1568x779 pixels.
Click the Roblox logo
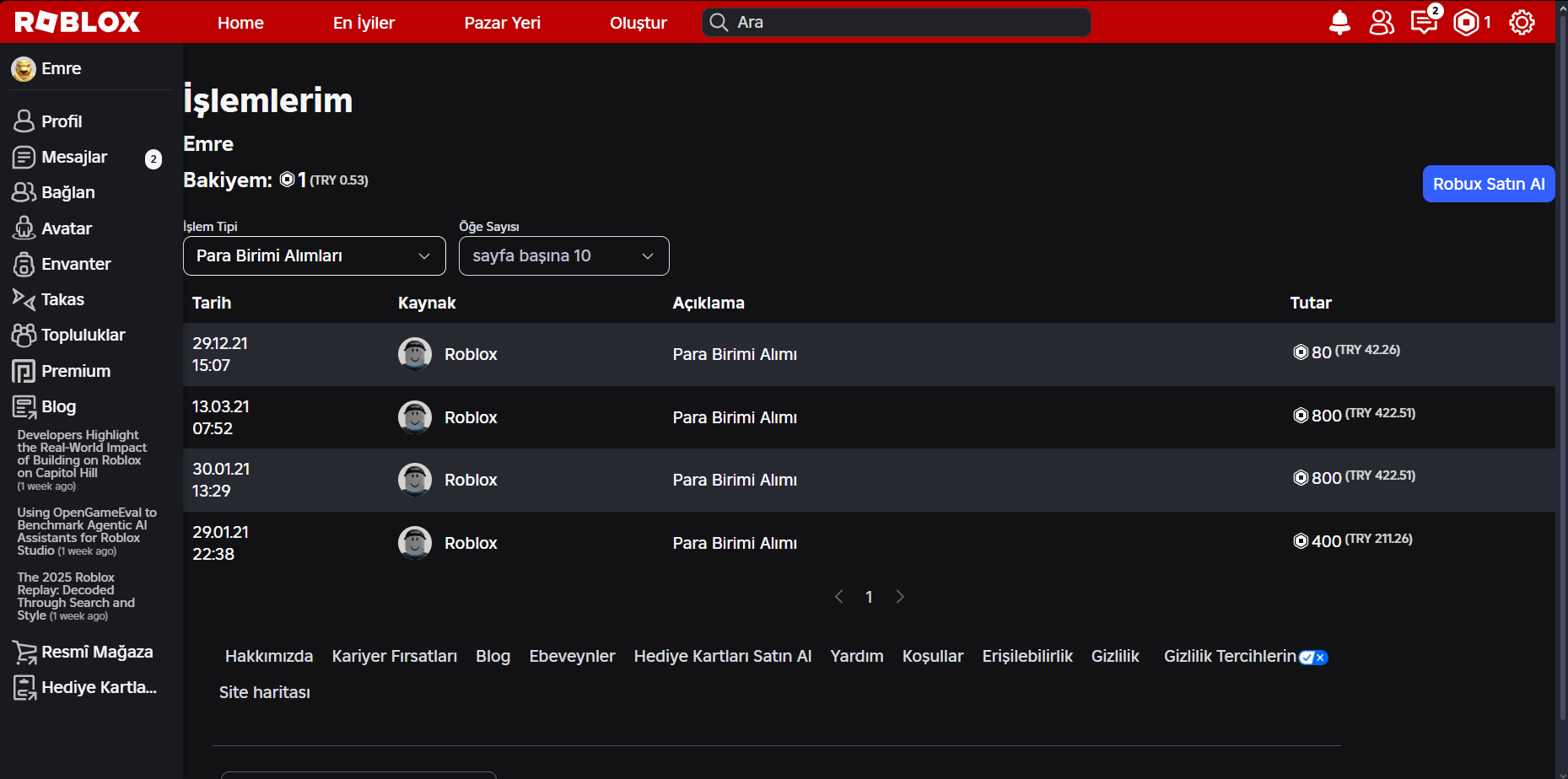point(78,22)
